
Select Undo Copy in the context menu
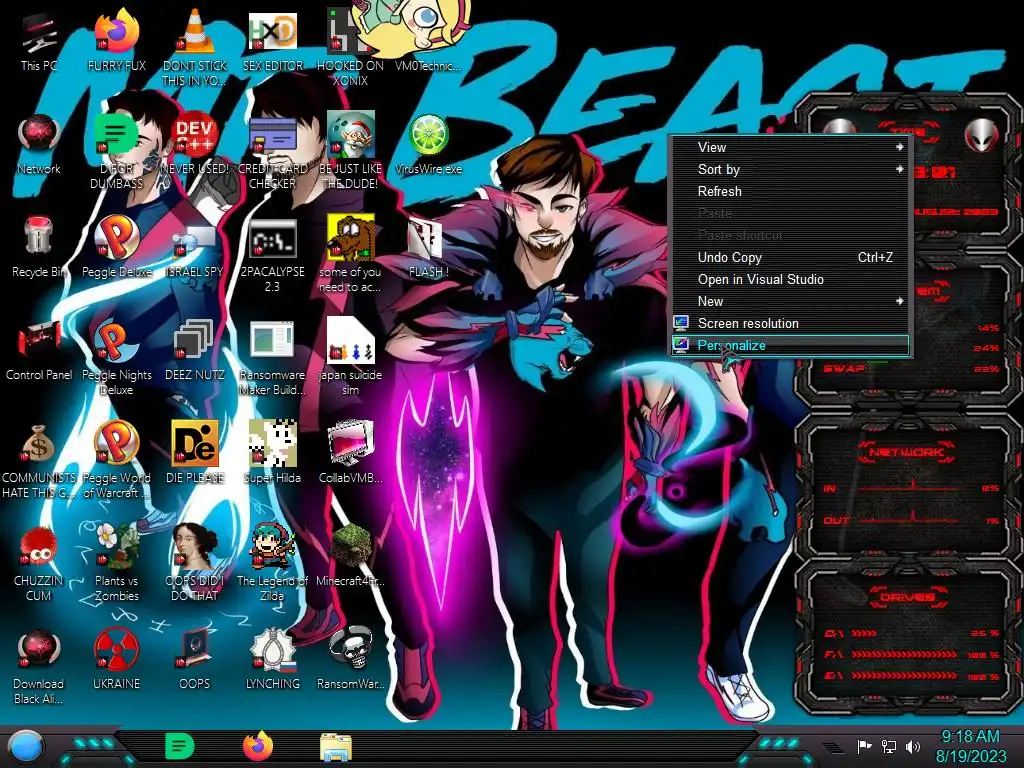coord(790,258)
